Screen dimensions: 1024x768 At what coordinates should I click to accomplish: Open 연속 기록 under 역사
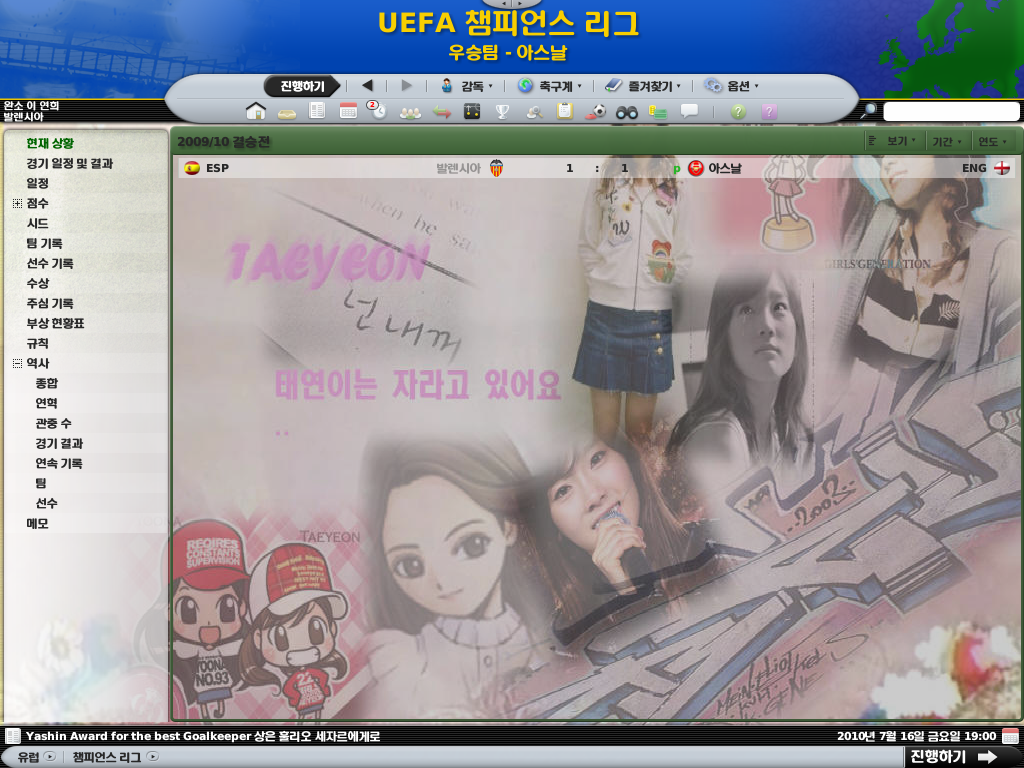pos(59,463)
